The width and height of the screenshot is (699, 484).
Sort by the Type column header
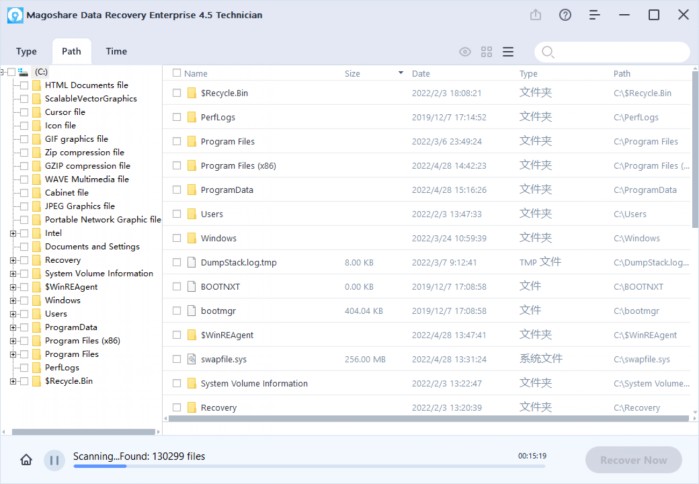528,74
